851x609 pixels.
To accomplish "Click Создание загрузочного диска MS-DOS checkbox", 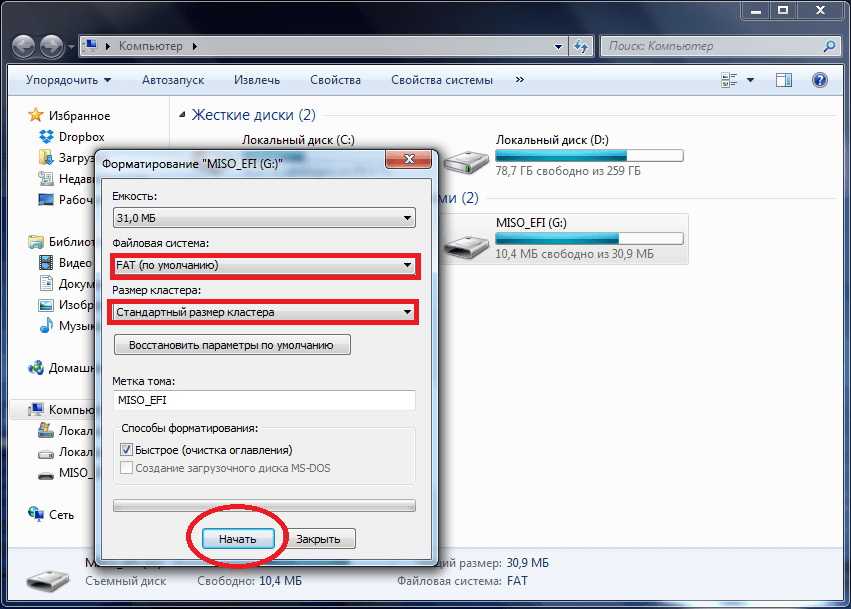I will pos(126,467).
